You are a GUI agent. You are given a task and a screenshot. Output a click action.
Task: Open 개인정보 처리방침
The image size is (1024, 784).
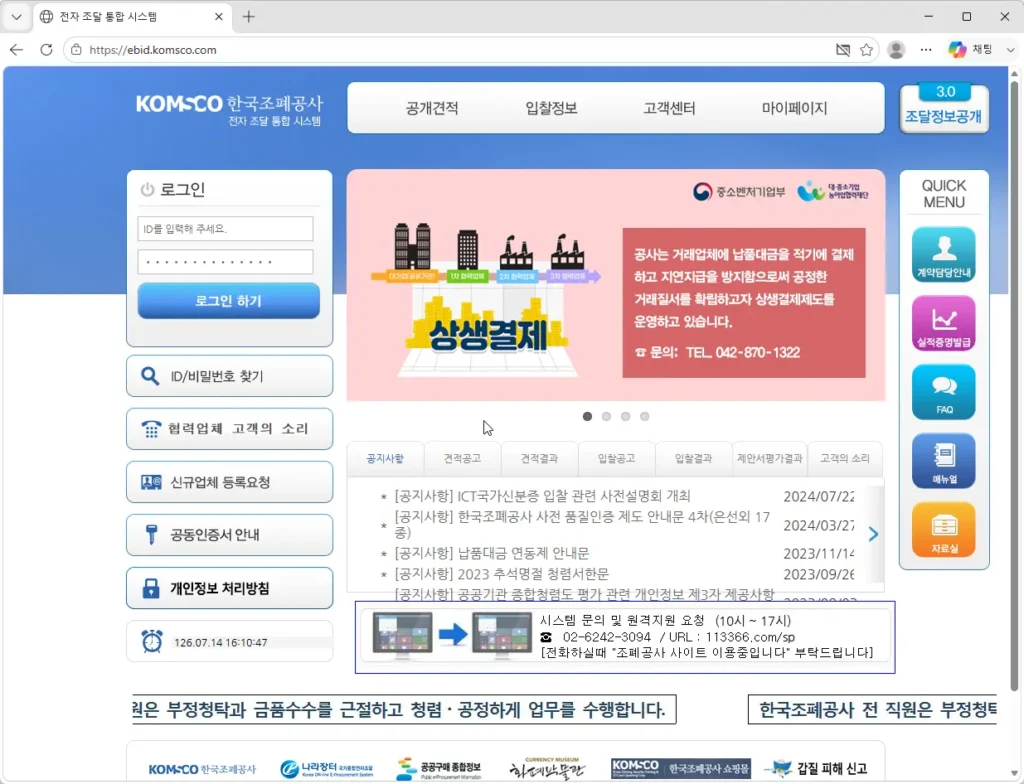[x=229, y=588]
